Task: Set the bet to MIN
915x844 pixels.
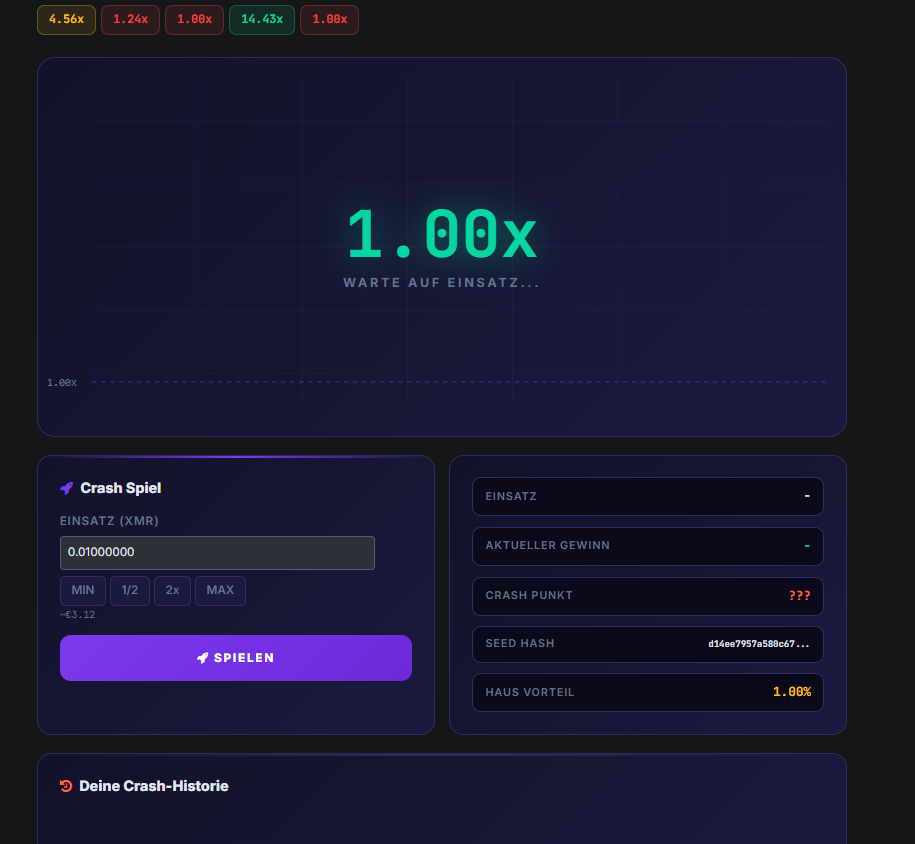Action: pos(83,591)
